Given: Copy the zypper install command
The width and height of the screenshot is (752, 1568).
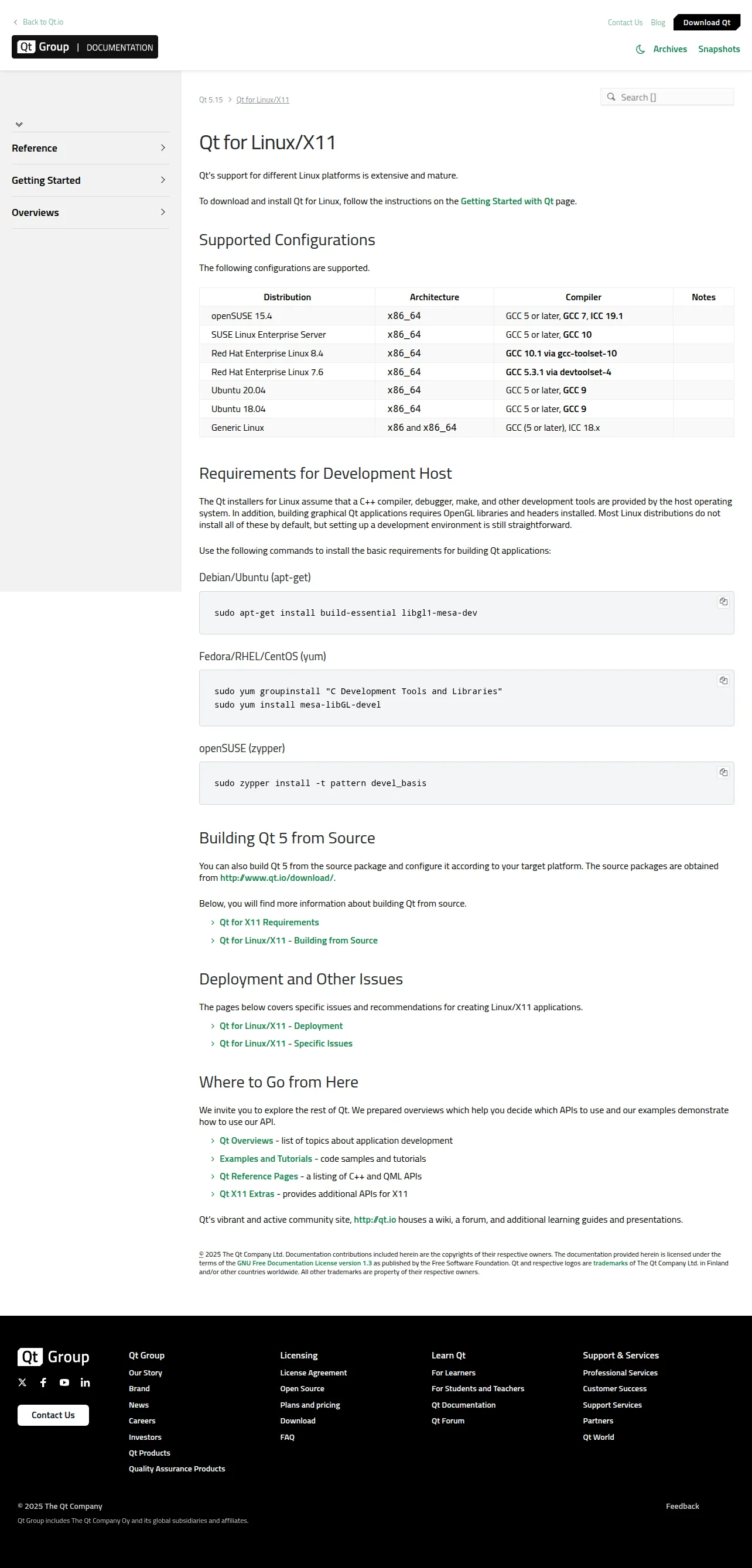Looking at the screenshot, I should click(x=723, y=773).
